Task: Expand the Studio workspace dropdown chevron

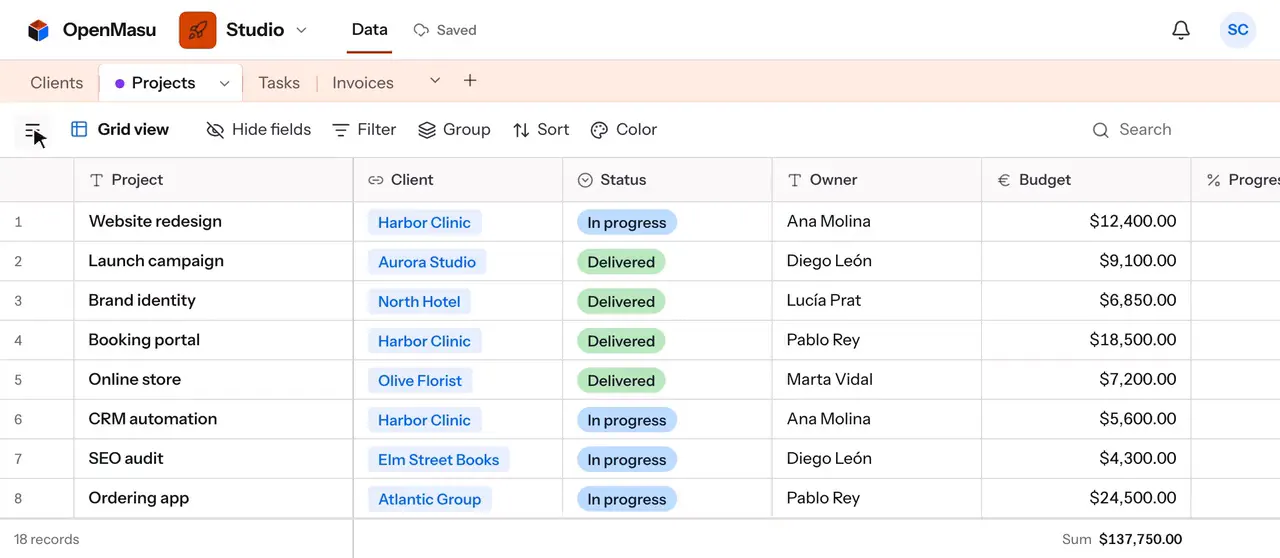Action: pos(302,30)
